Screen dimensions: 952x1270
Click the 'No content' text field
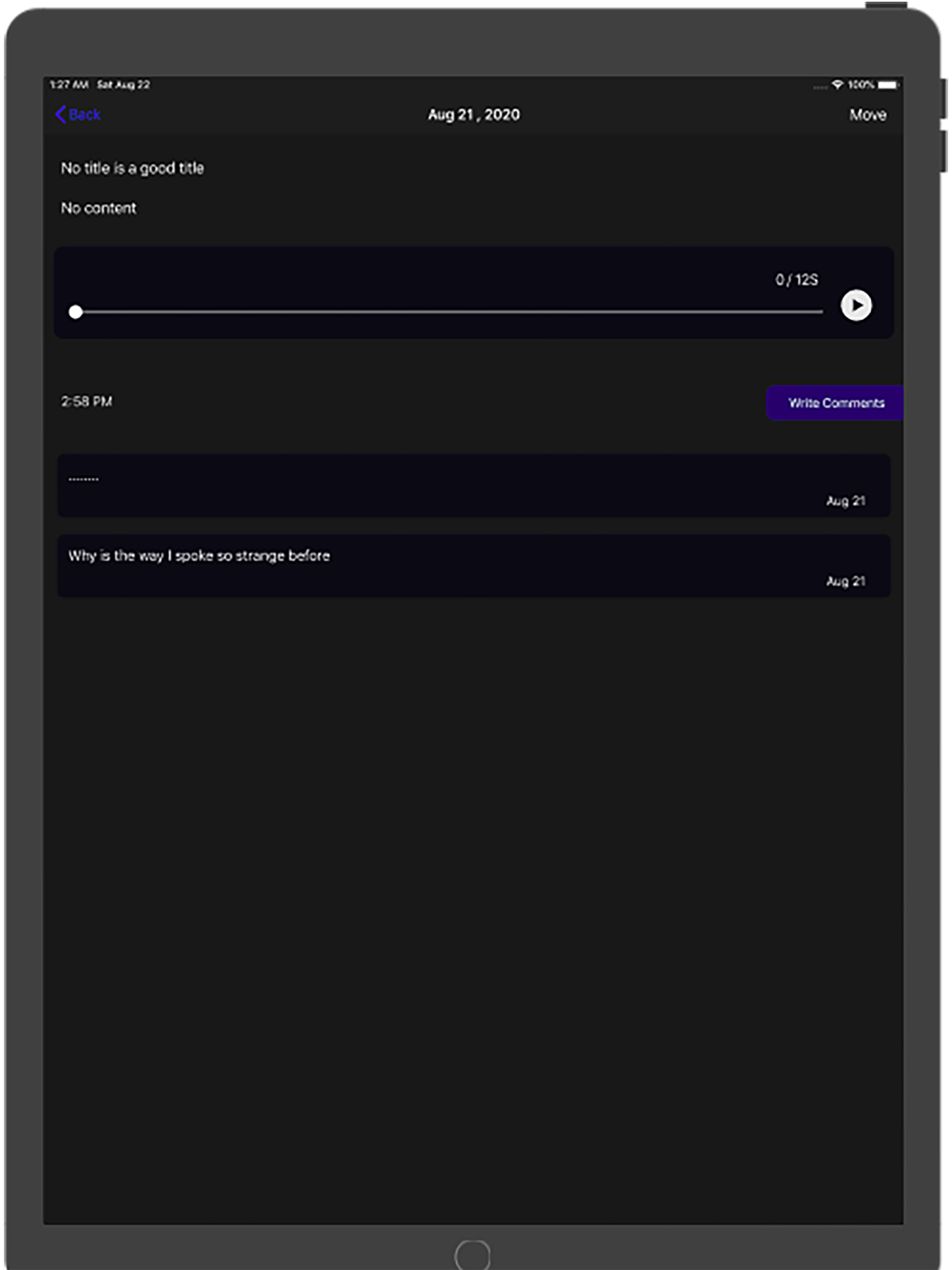click(99, 208)
